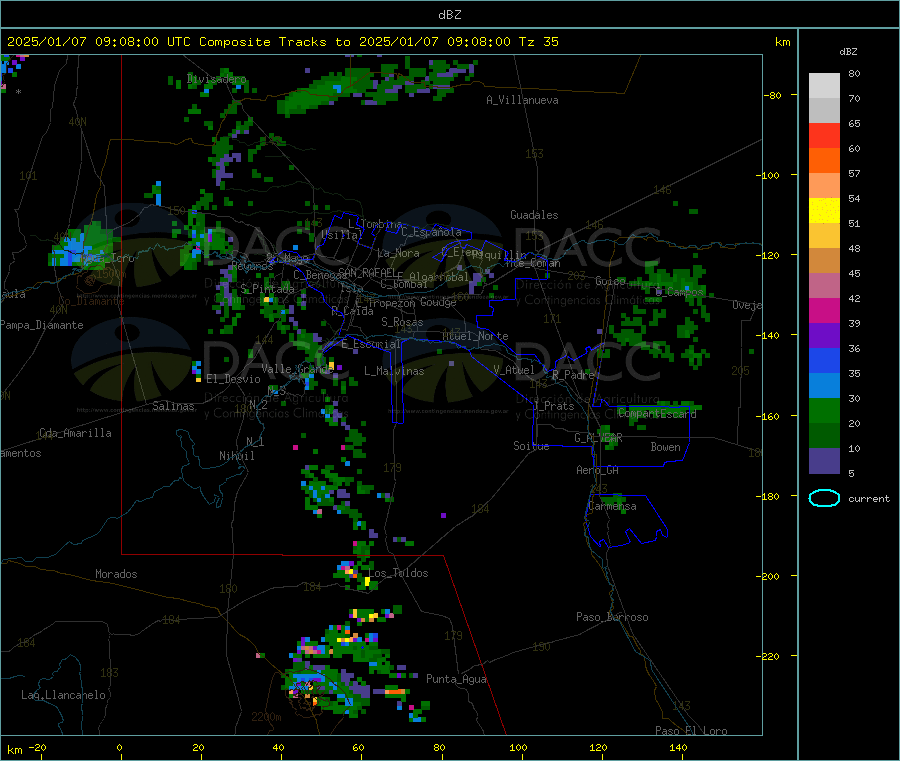
Task: Click the A_Villanueva place label
Action: pos(522,100)
